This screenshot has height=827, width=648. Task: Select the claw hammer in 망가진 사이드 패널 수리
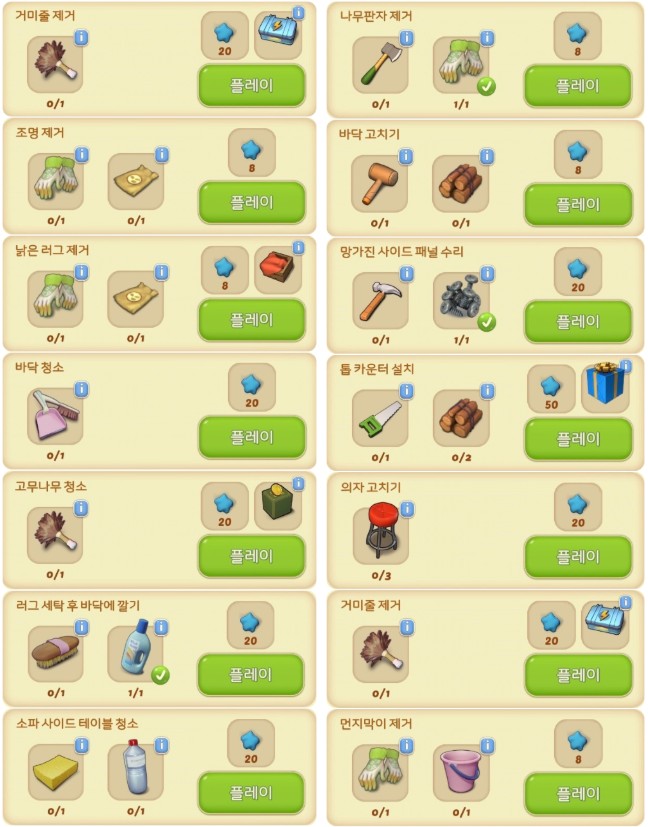tap(380, 301)
